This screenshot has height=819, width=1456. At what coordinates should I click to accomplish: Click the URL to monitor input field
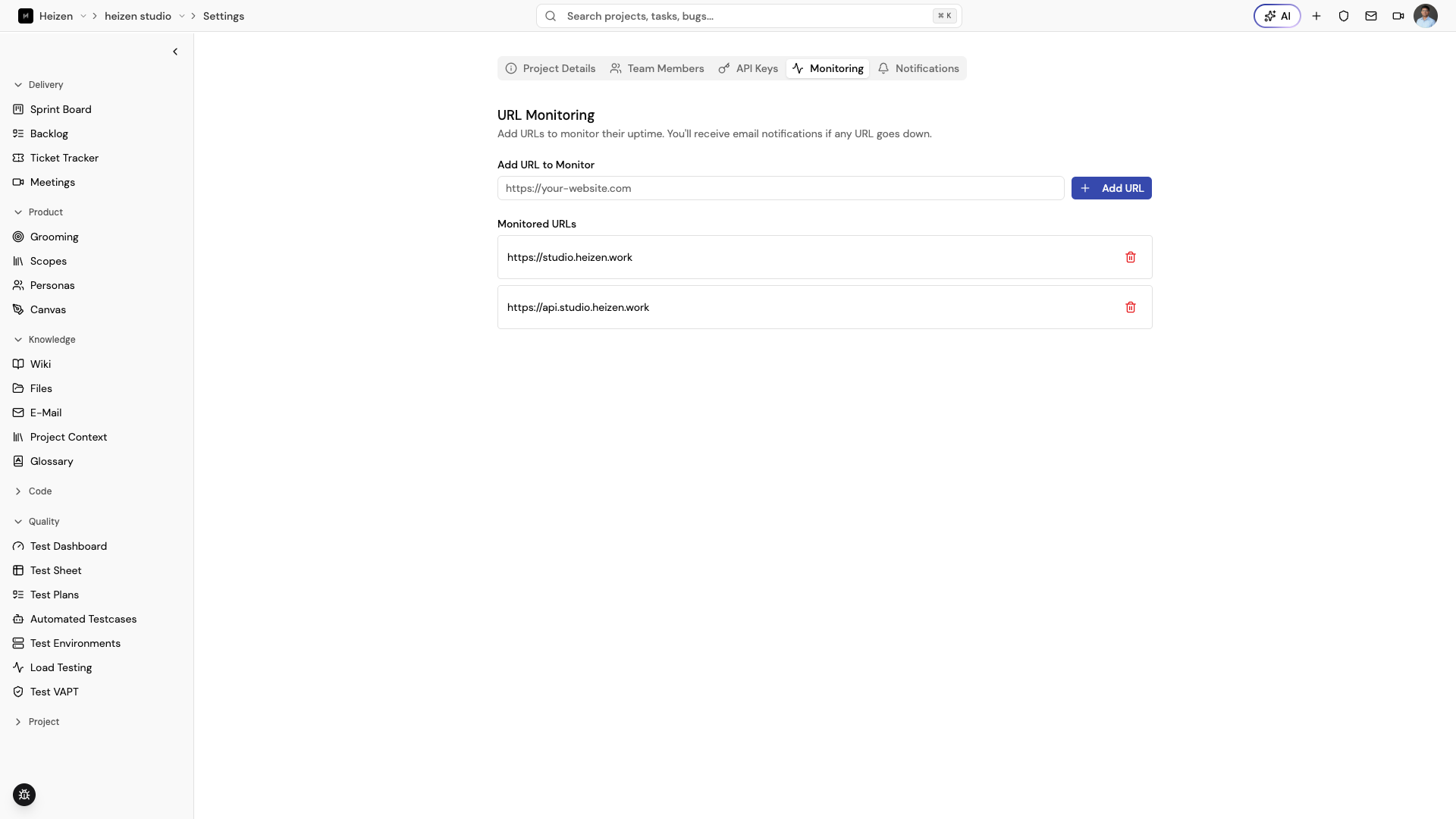click(x=781, y=188)
